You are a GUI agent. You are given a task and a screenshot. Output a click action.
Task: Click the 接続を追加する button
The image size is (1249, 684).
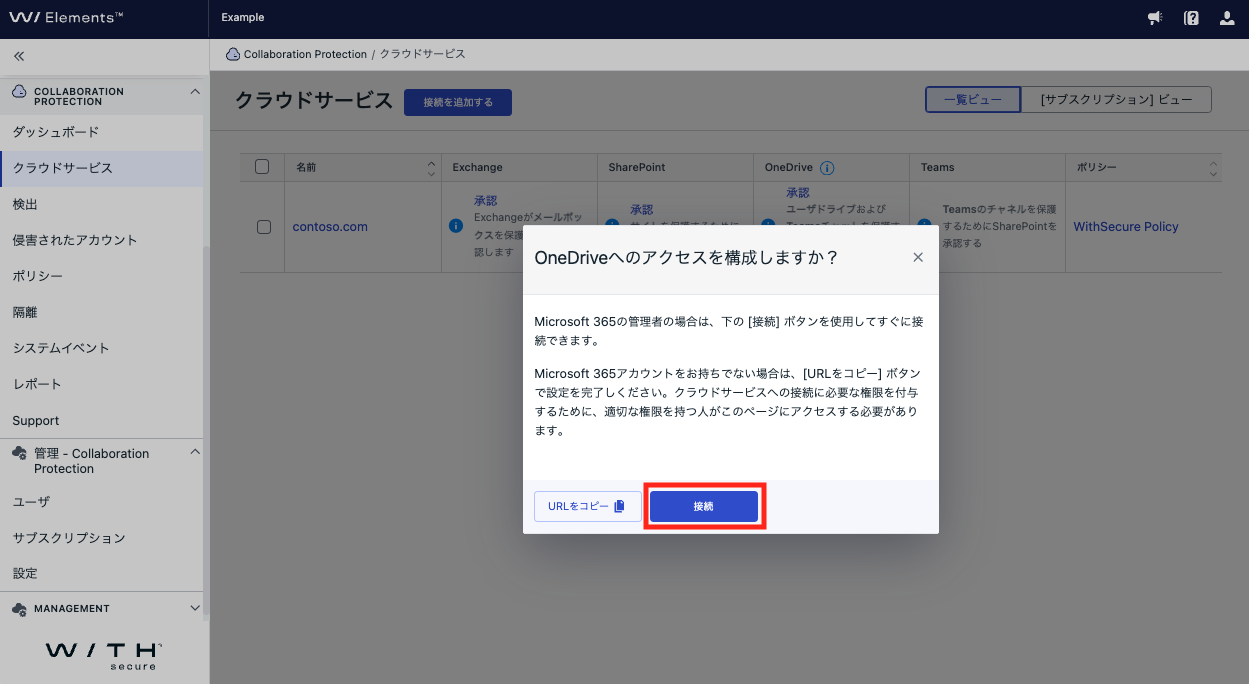pos(458,102)
